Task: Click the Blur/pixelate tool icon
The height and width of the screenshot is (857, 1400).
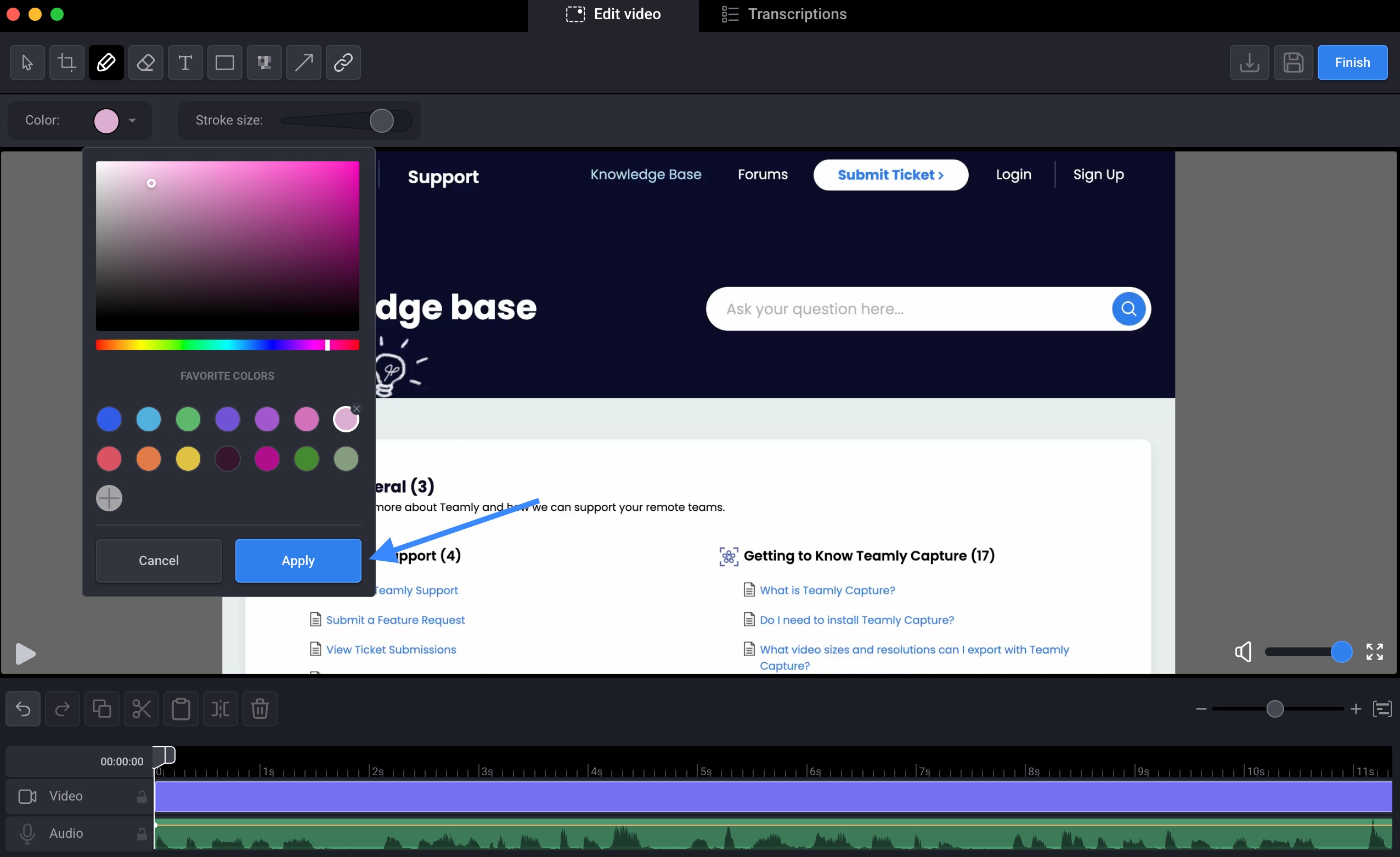Action: click(x=264, y=63)
